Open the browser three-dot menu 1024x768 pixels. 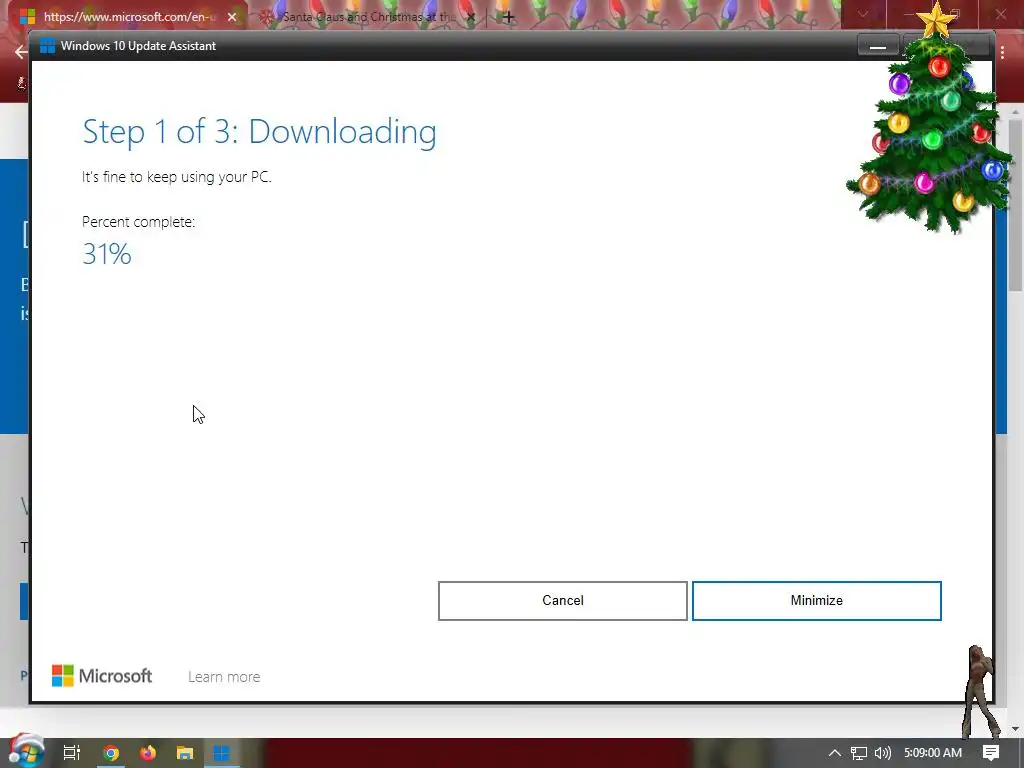1002,52
